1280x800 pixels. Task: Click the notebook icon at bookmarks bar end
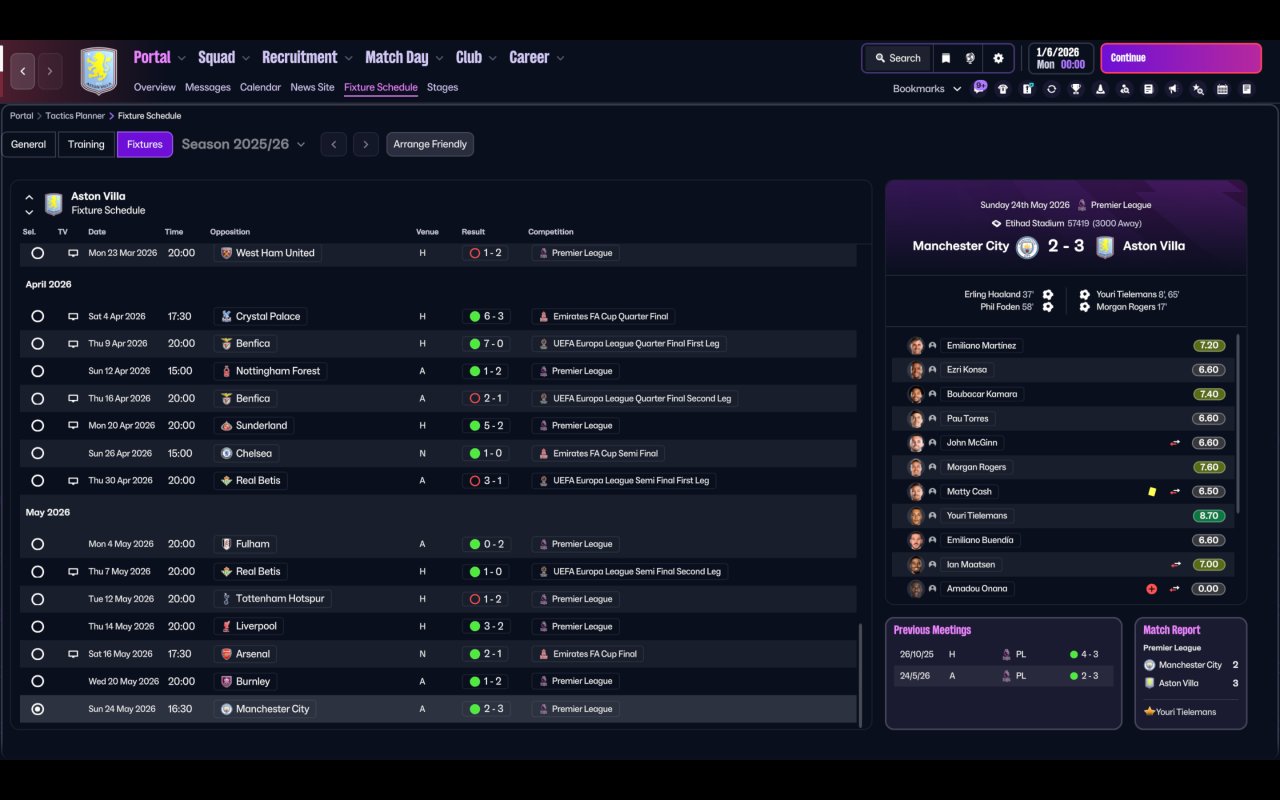pos(1246,89)
